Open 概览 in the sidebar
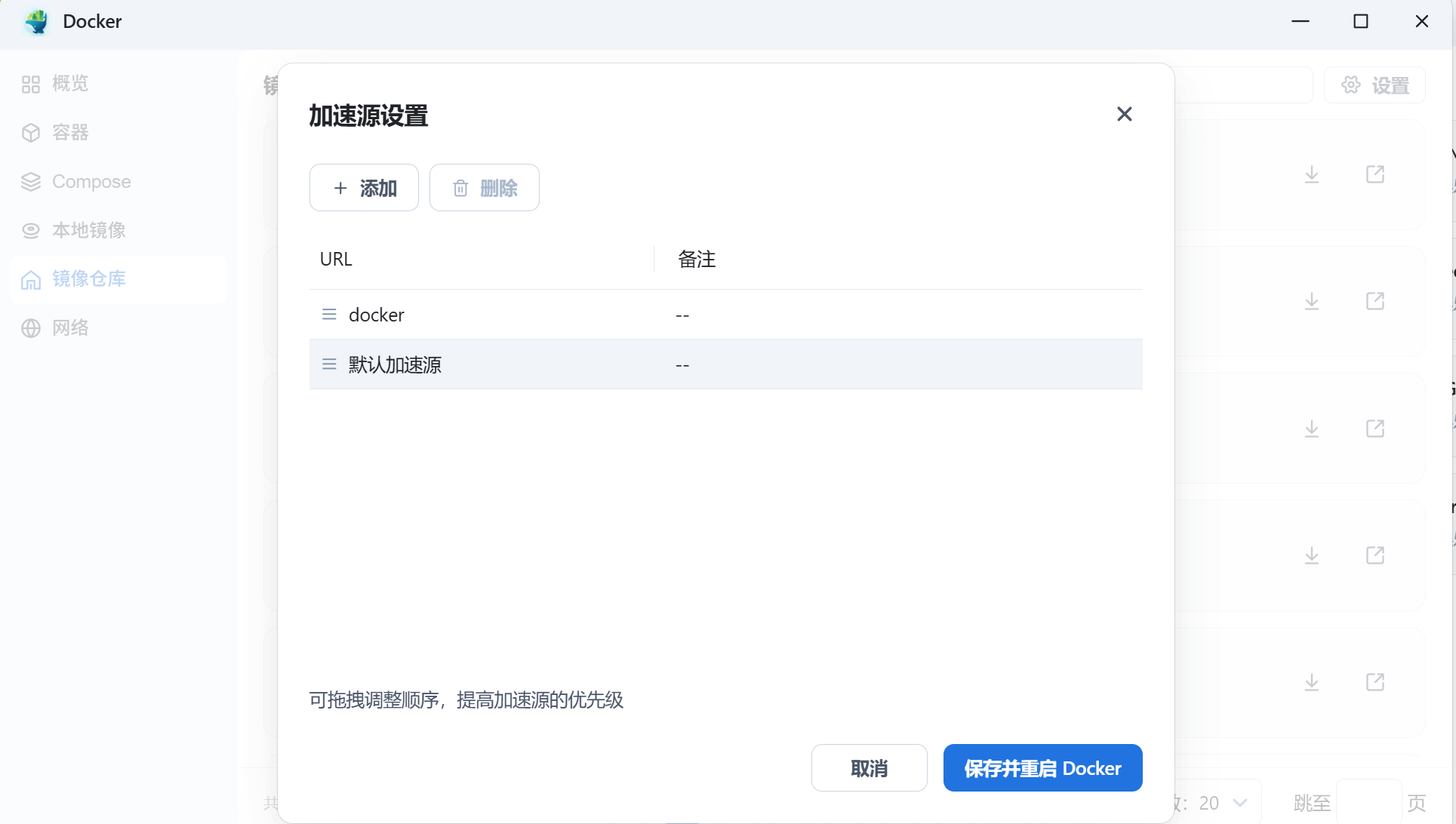This screenshot has height=824, width=1456. (69, 84)
